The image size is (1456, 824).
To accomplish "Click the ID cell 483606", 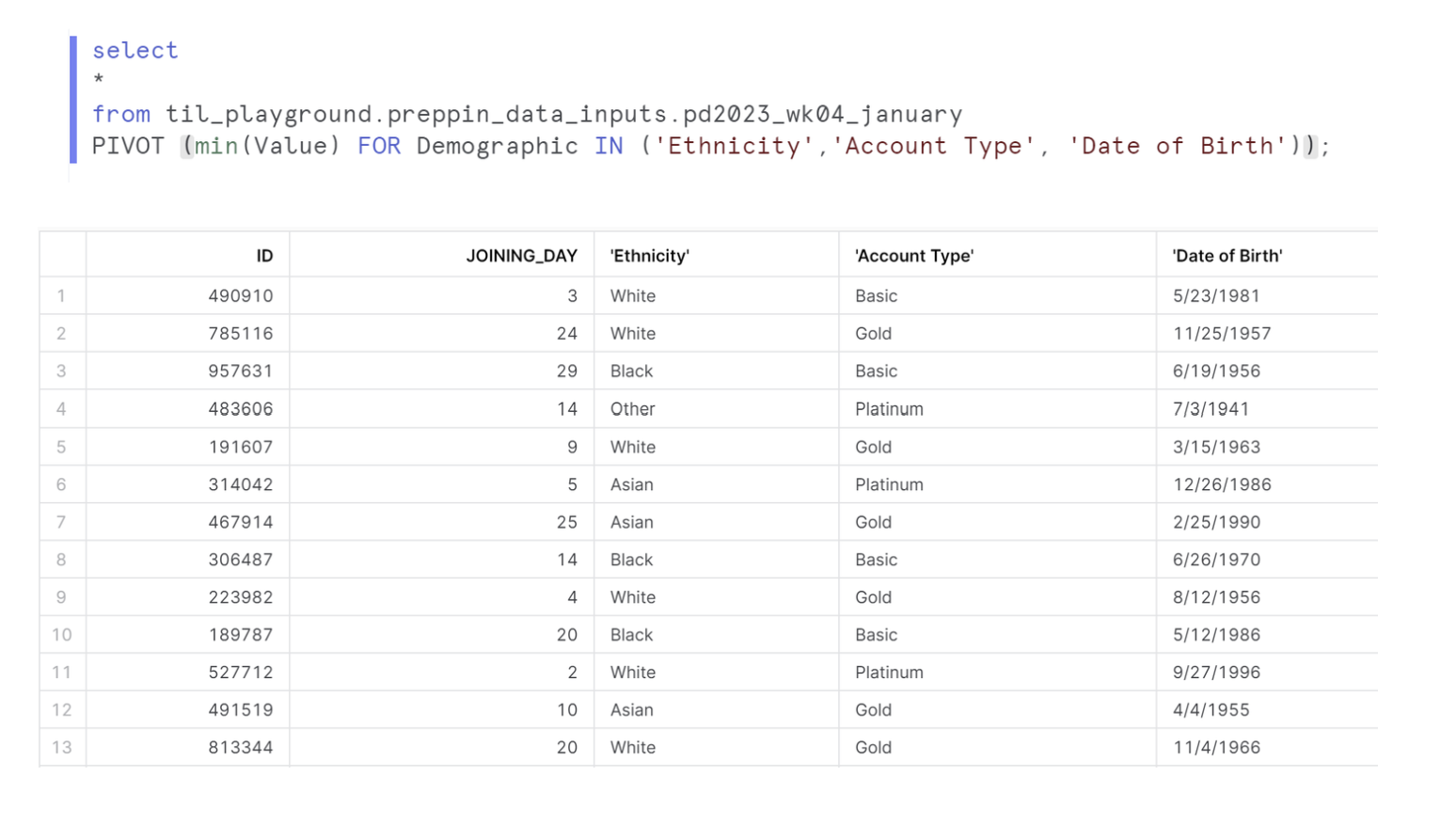I will (x=241, y=409).
